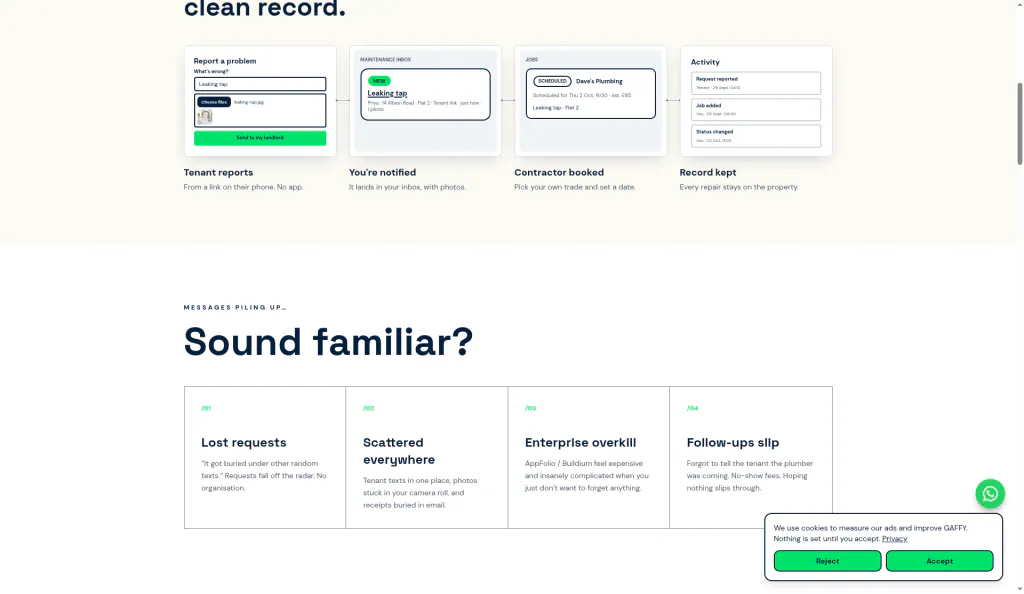Click the 'Report a problem' form title

pyautogui.click(x=225, y=61)
